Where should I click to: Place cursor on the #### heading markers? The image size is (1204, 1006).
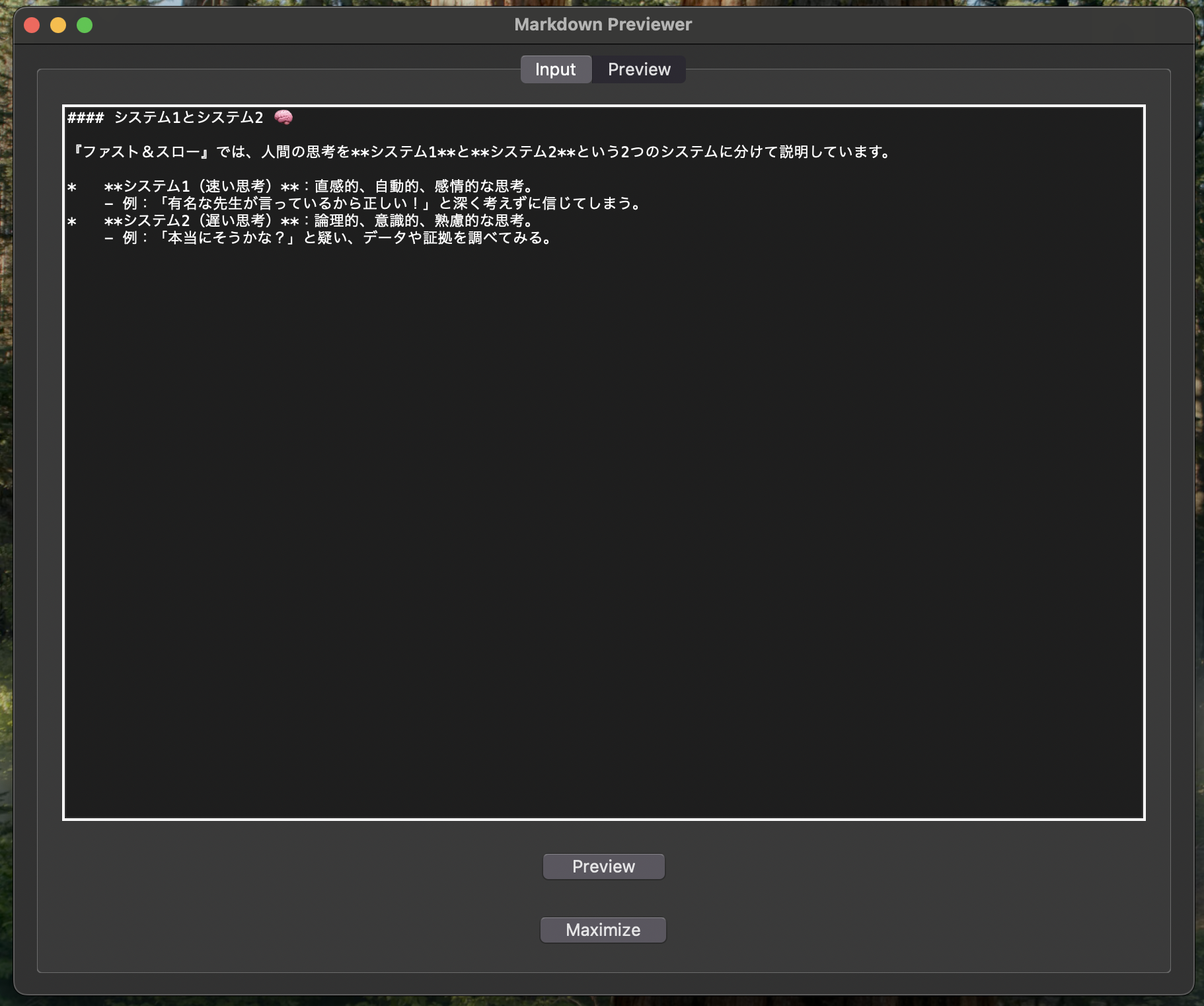[x=85, y=117]
